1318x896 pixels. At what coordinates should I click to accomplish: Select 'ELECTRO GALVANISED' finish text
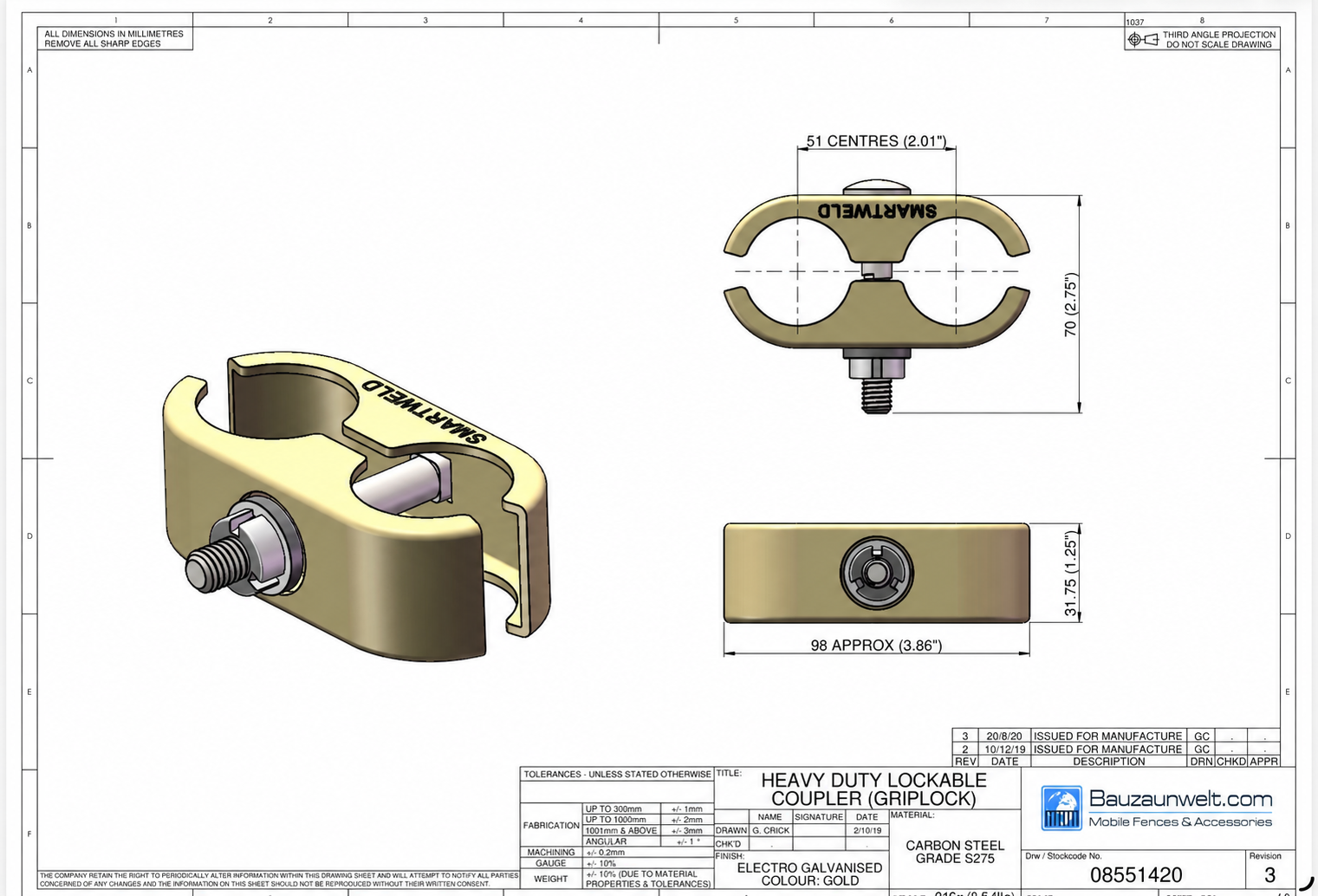coord(809,867)
